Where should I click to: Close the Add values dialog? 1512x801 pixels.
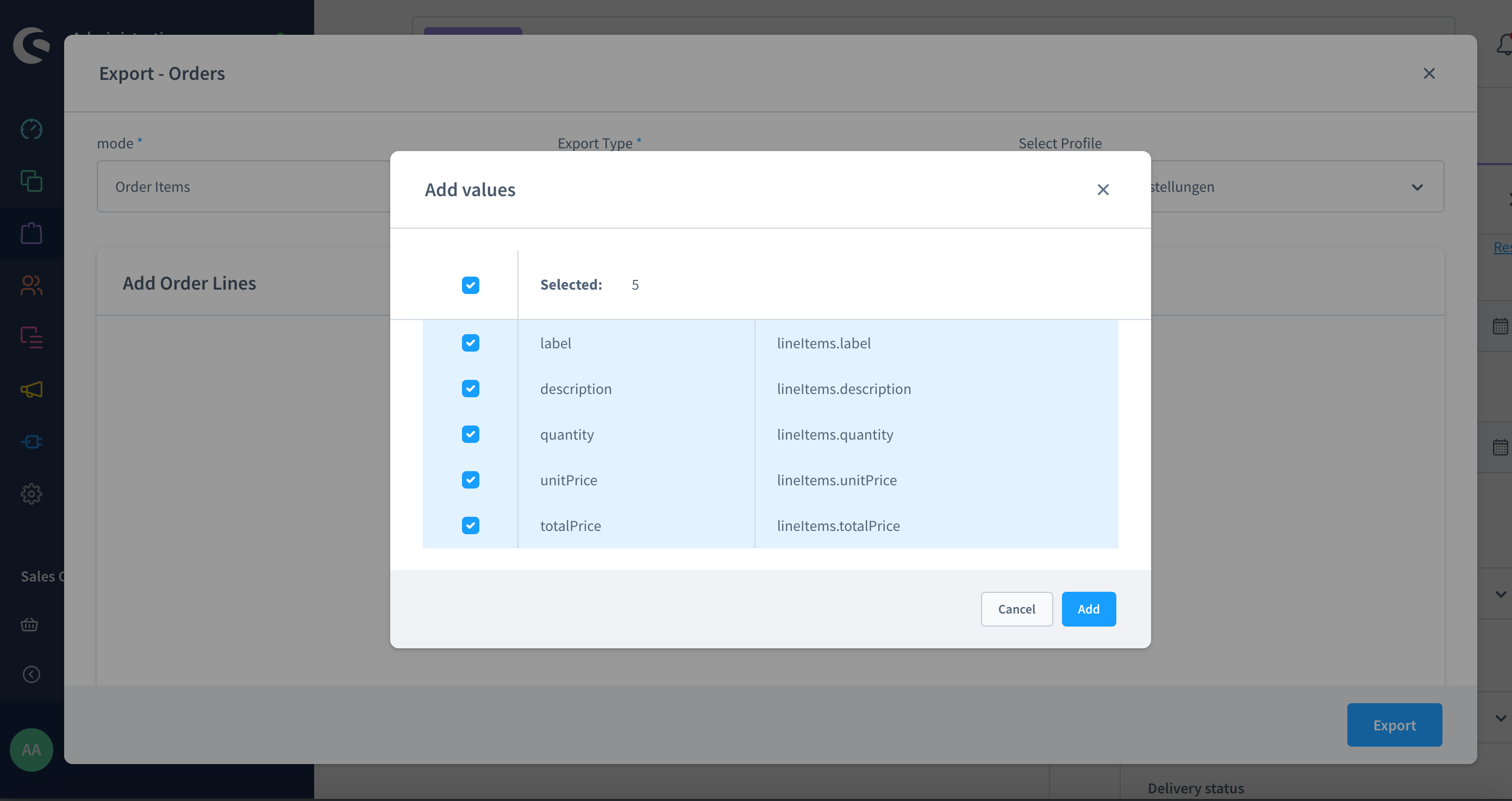pyautogui.click(x=1103, y=190)
